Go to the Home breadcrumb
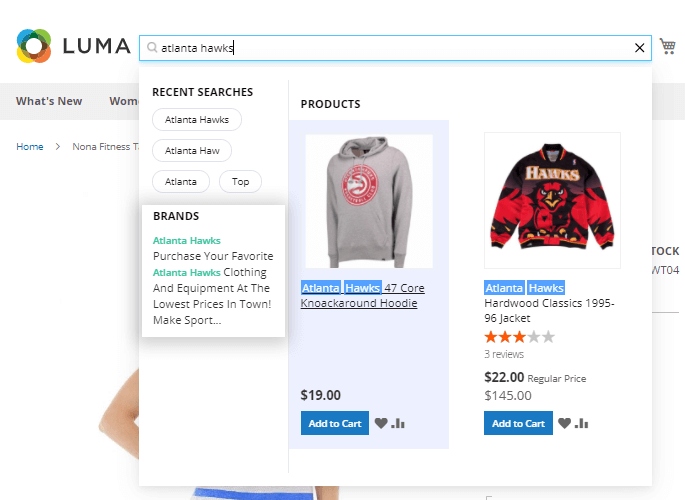 click(30, 146)
